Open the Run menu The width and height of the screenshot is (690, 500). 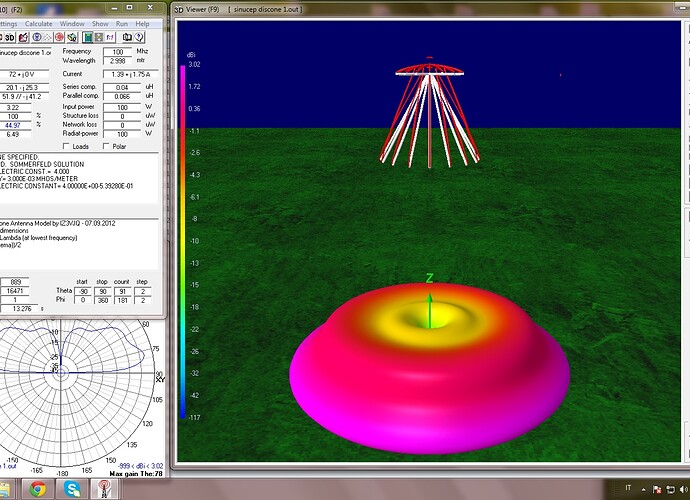[122, 22]
